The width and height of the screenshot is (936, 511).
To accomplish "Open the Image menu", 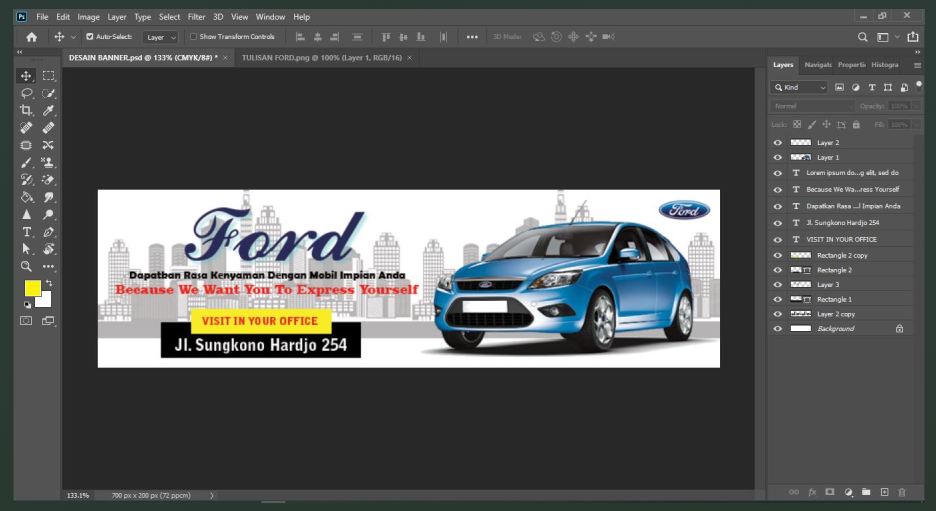I will pos(88,17).
